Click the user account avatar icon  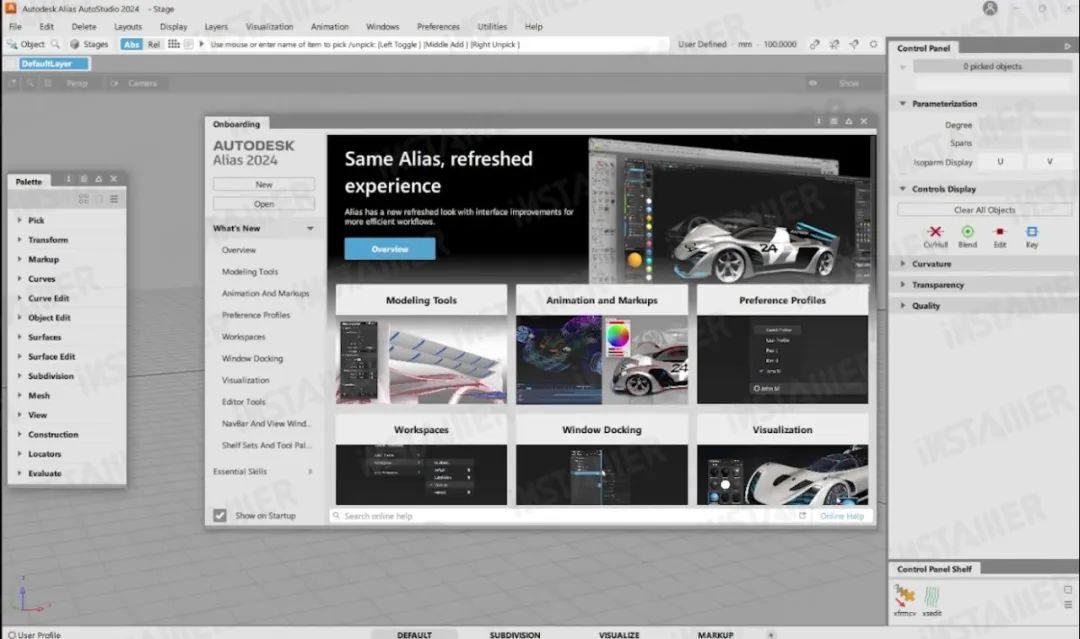(990, 8)
